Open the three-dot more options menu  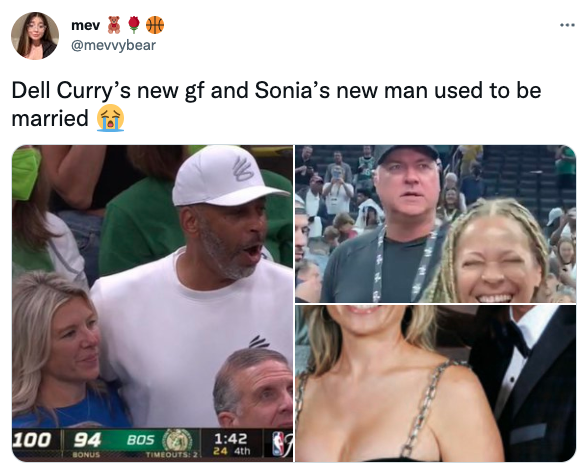click(x=567, y=25)
